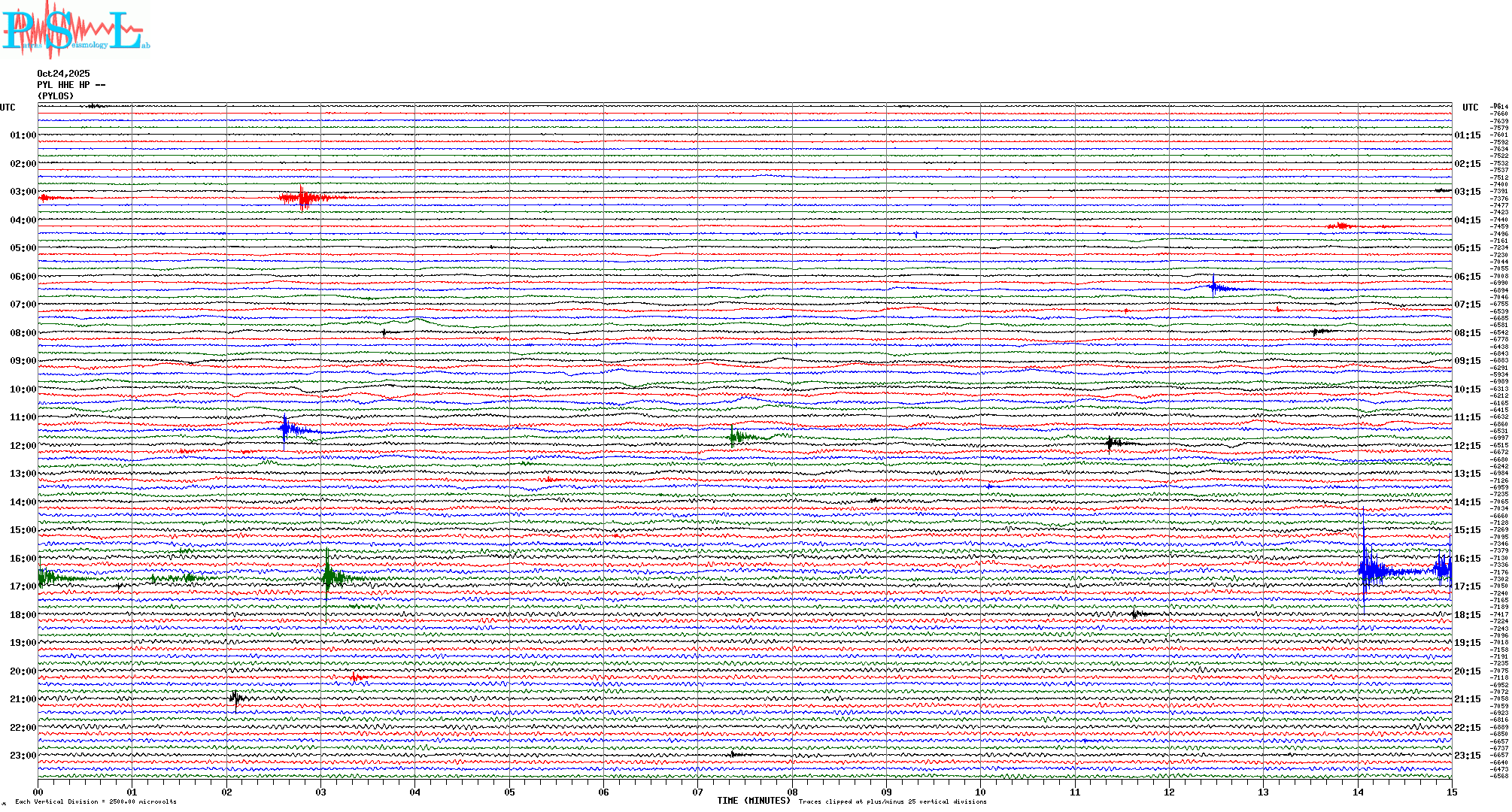The height and width of the screenshot is (812, 1512).
Task: Click minute marker 14 on bottom axis
Action: click(1358, 792)
